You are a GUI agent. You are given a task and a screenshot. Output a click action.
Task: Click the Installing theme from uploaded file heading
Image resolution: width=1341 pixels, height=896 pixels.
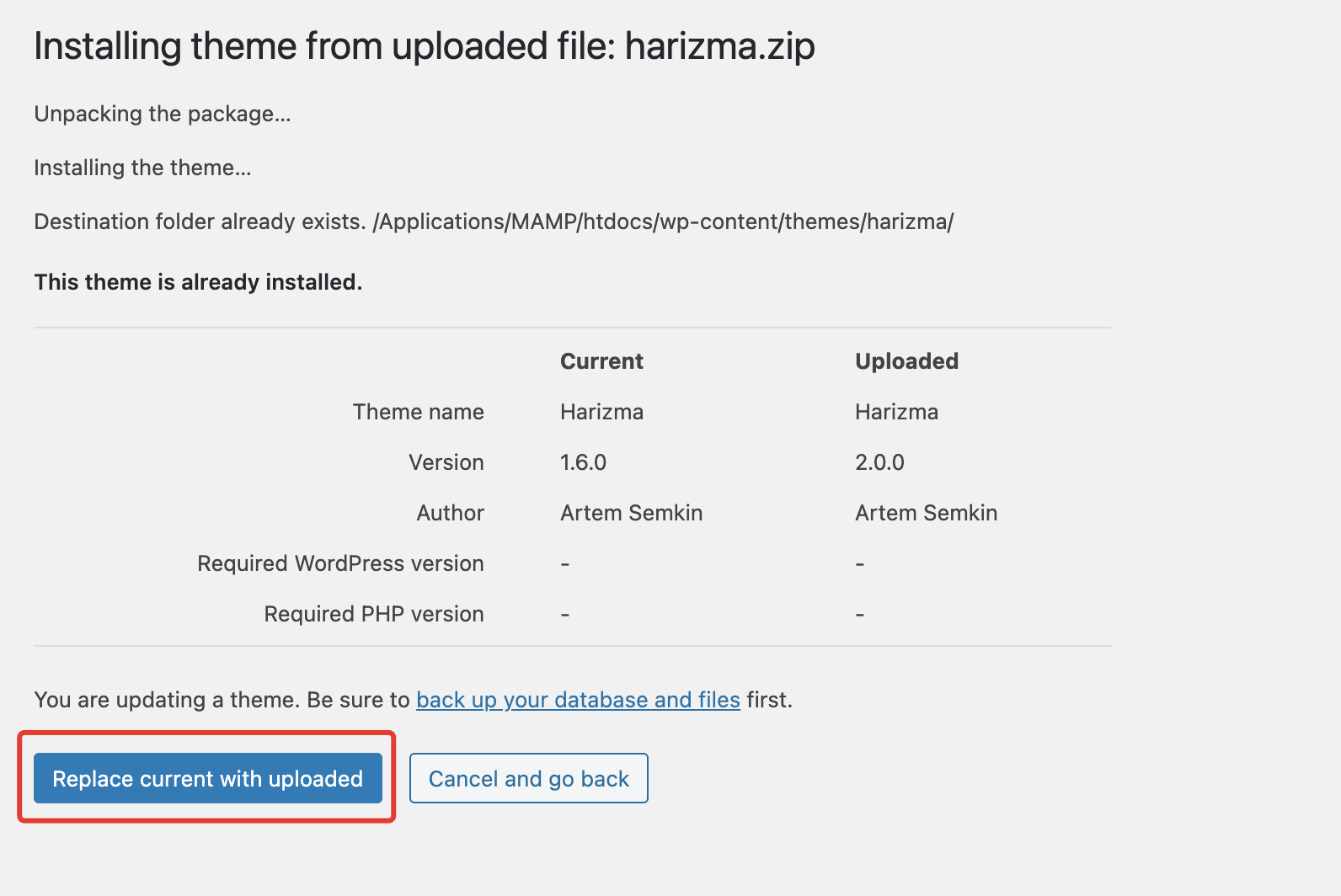click(424, 46)
